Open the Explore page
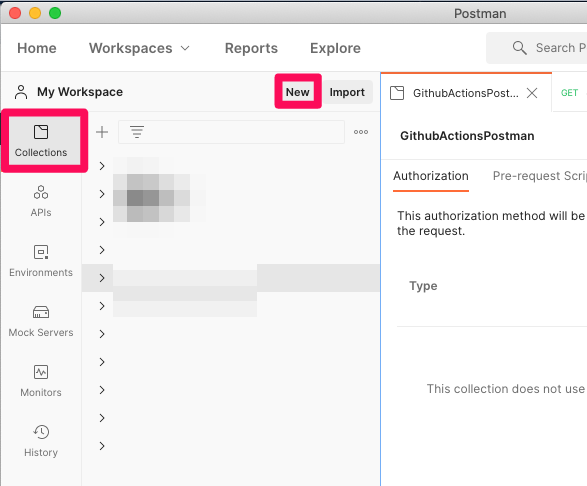Viewport: 587px width, 486px height. click(335, 48)
